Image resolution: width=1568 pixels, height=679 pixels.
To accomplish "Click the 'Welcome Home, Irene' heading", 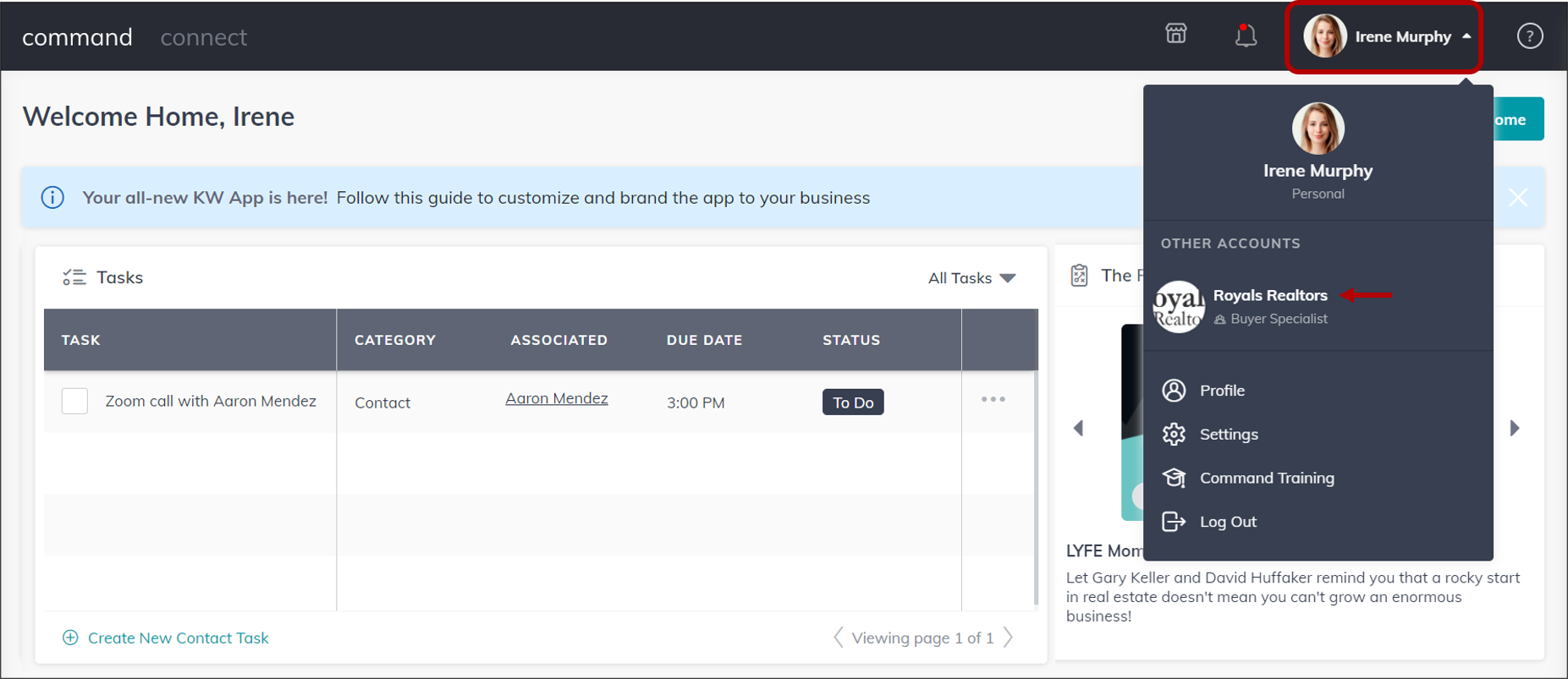I will [x=158, y=117].
